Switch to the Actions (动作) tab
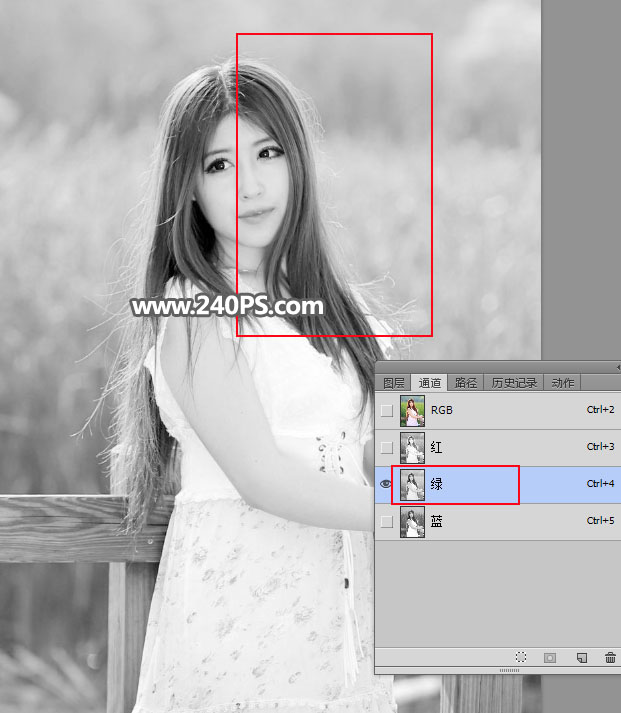Viewport: 621px width, 713px height. pos(563,383)
